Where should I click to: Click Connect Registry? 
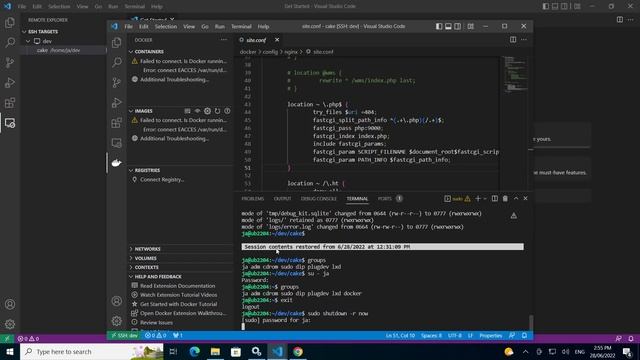[162, 180]
